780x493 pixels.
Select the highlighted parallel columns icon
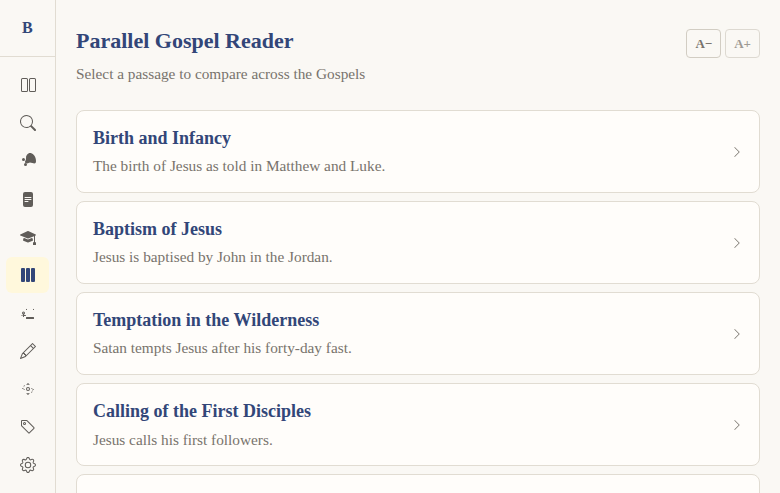28,275
